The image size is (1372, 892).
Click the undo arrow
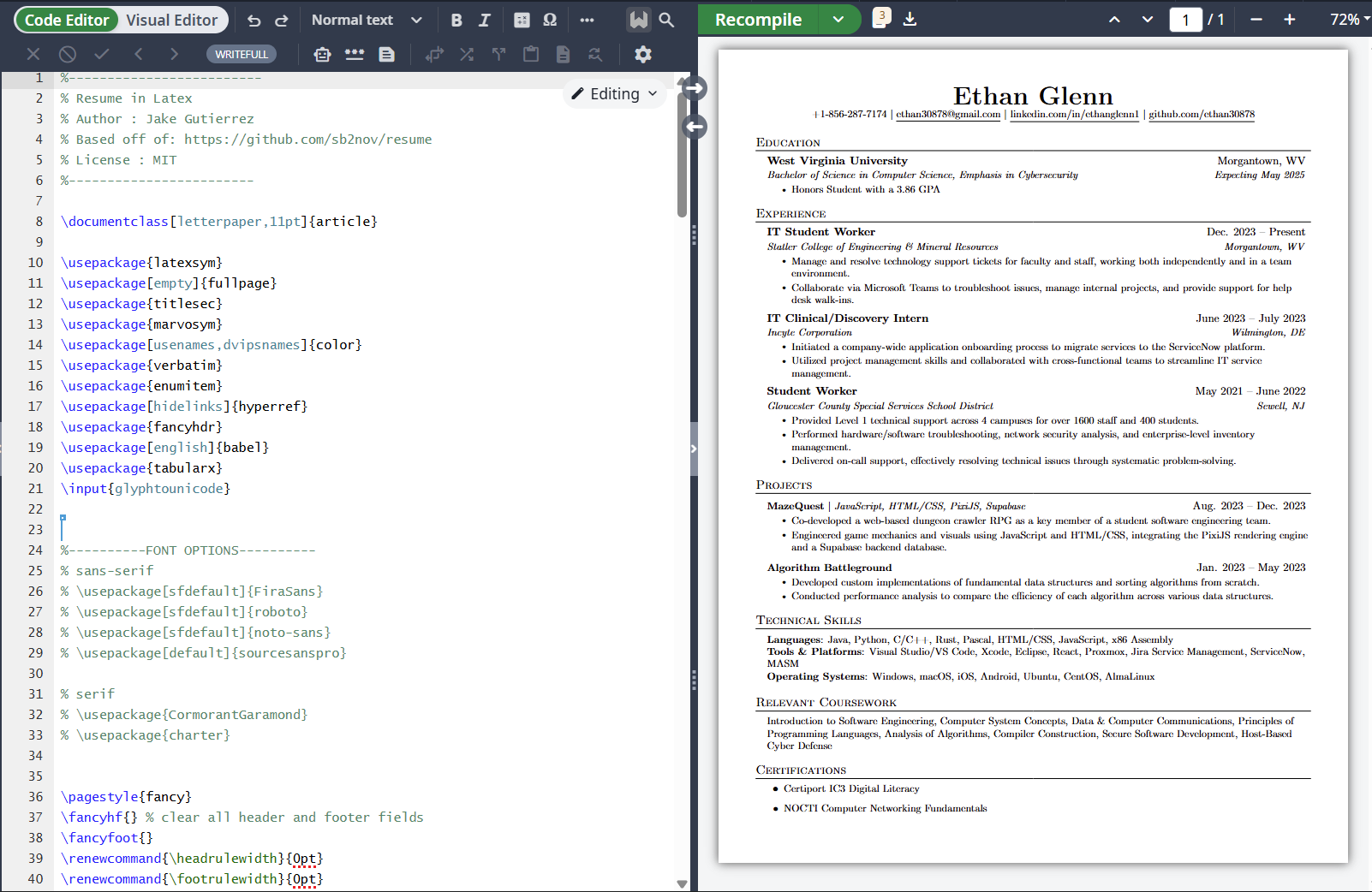pyautogui.click(x=254, y=20)
